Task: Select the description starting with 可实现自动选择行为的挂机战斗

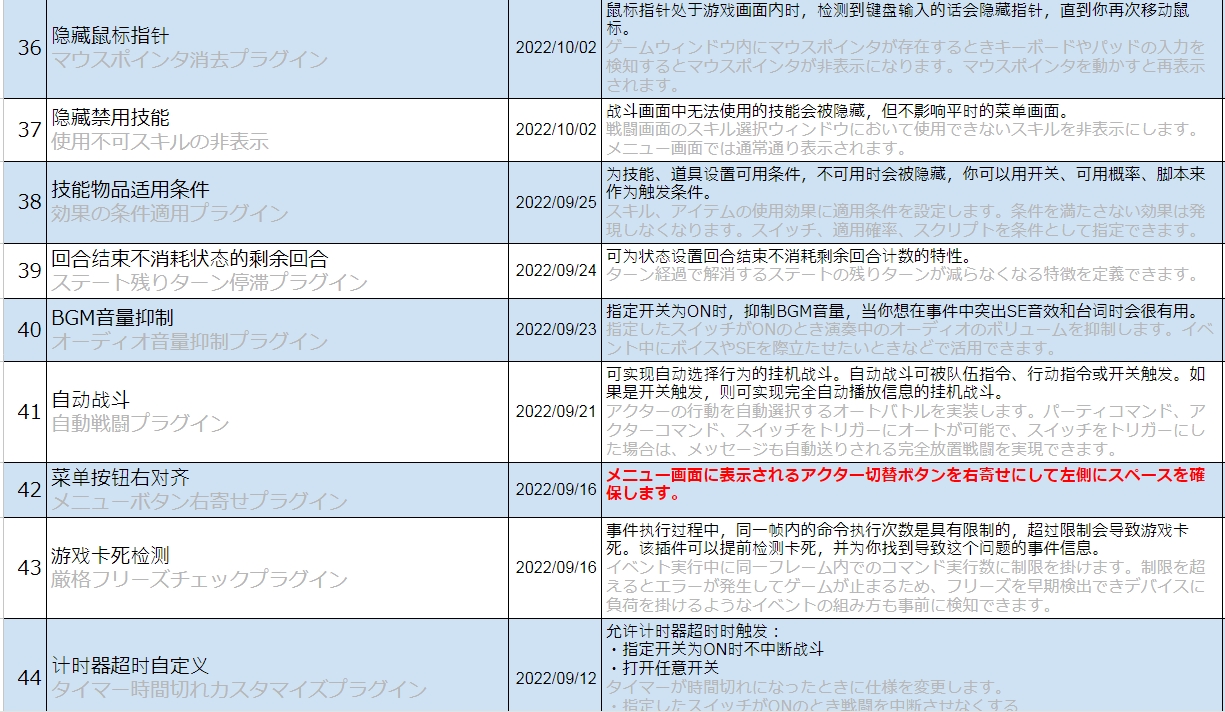Action: click(x=907, y=383)
